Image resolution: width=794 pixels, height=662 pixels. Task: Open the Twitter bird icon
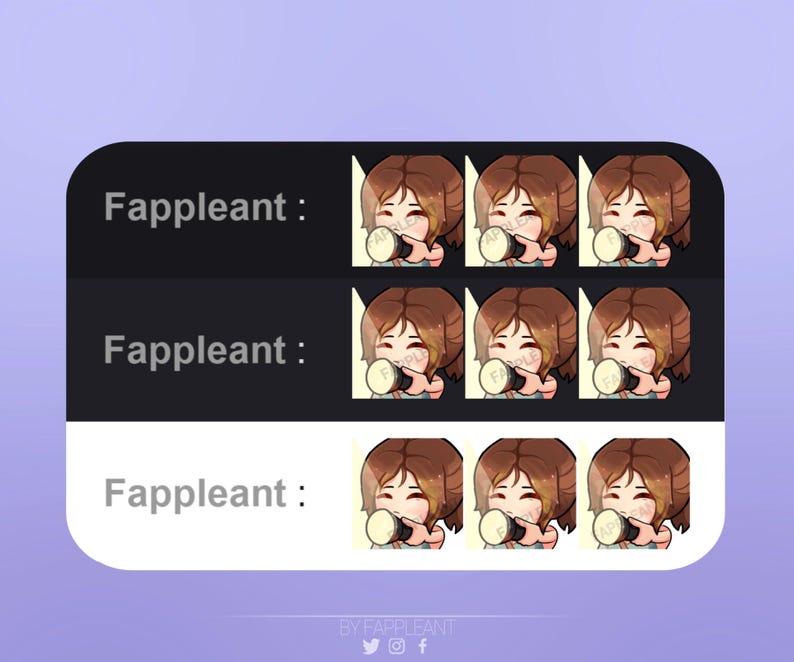(371, 646)
